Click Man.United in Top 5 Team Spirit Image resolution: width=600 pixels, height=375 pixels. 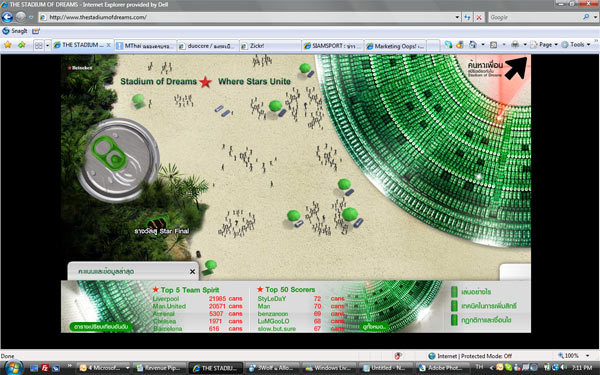pos(169,306)
